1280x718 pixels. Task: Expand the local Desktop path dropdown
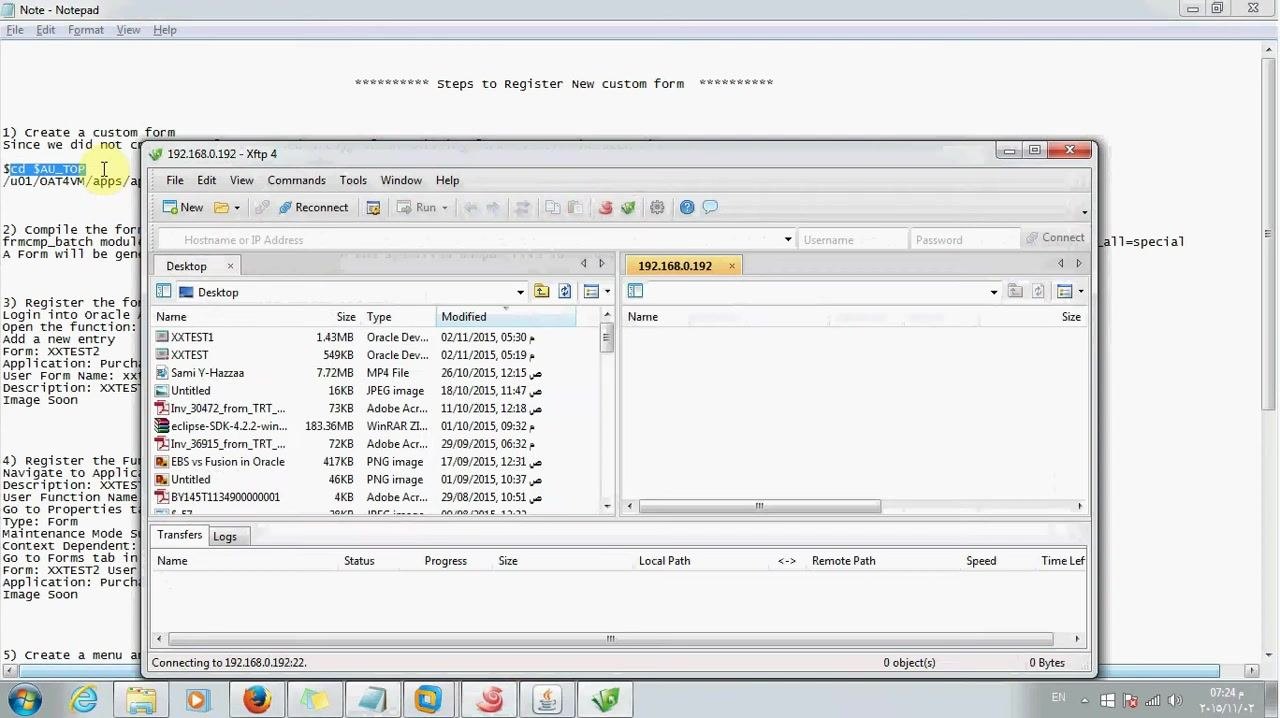520,293
